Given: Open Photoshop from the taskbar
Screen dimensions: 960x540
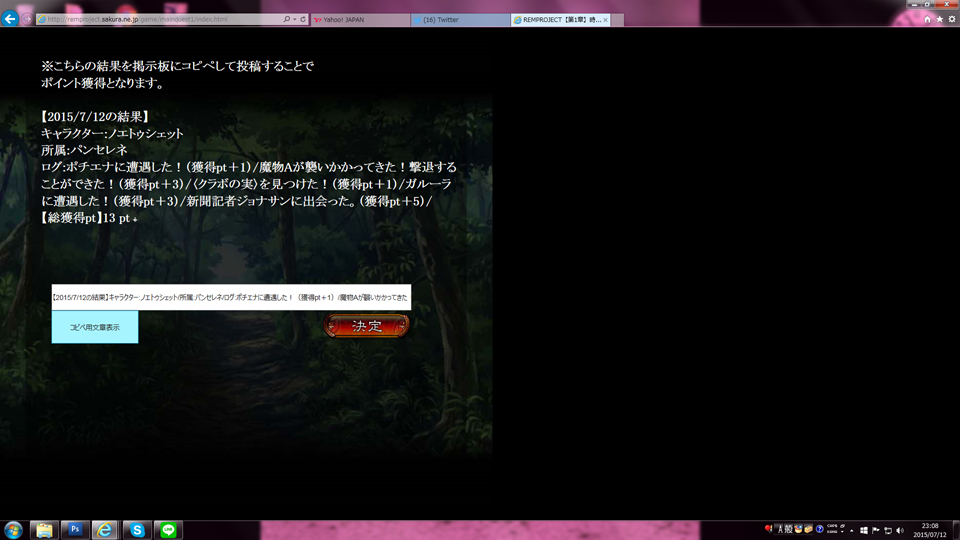Looking at the screenshot, I should pyautogui.click(x=75, y=530).
